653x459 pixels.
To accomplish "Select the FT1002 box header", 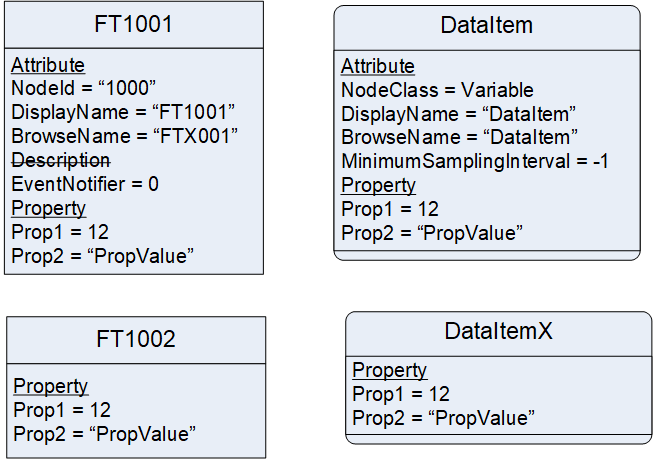I will click(136, 339).
